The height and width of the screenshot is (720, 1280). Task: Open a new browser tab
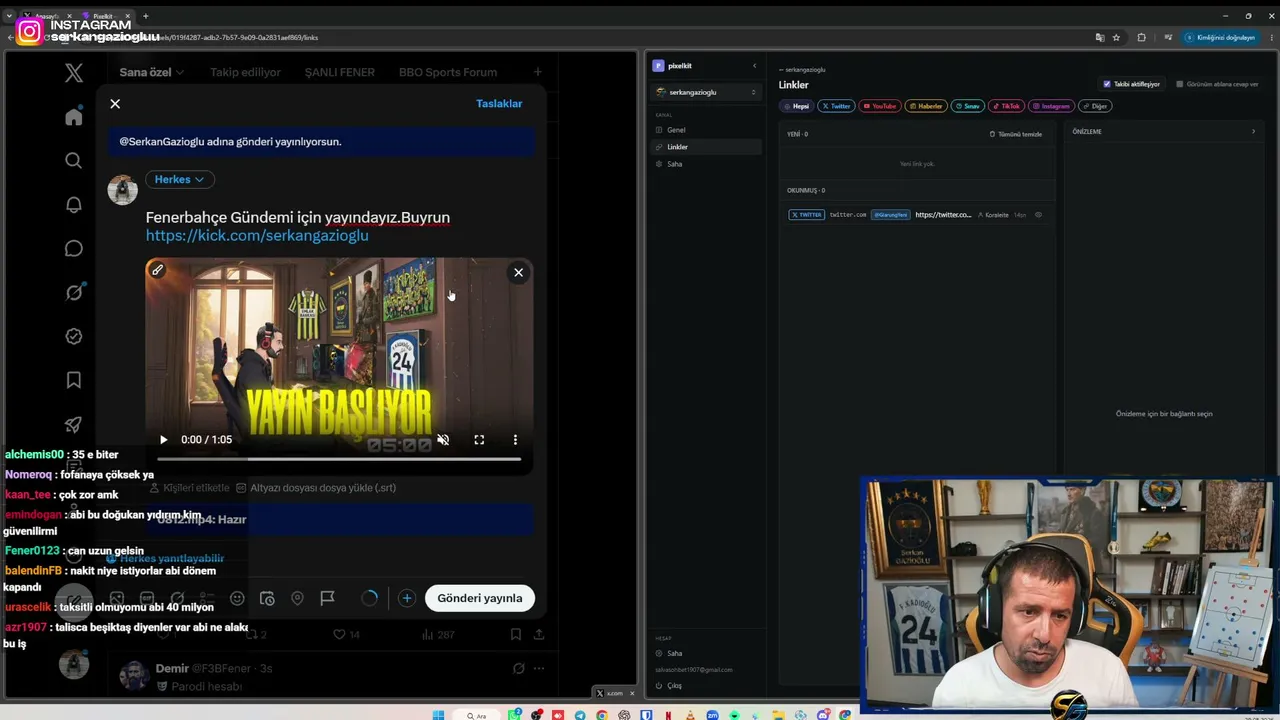pyautogui.click(x=145, y=16)
